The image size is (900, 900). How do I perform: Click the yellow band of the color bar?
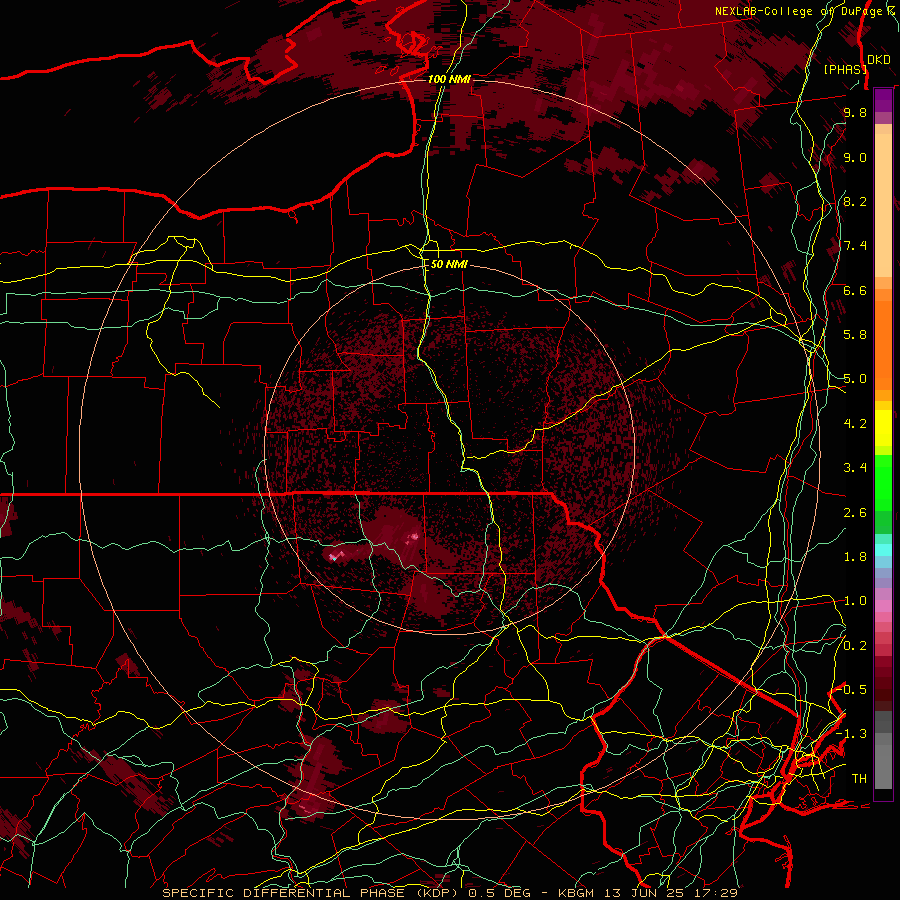(883, 428)
